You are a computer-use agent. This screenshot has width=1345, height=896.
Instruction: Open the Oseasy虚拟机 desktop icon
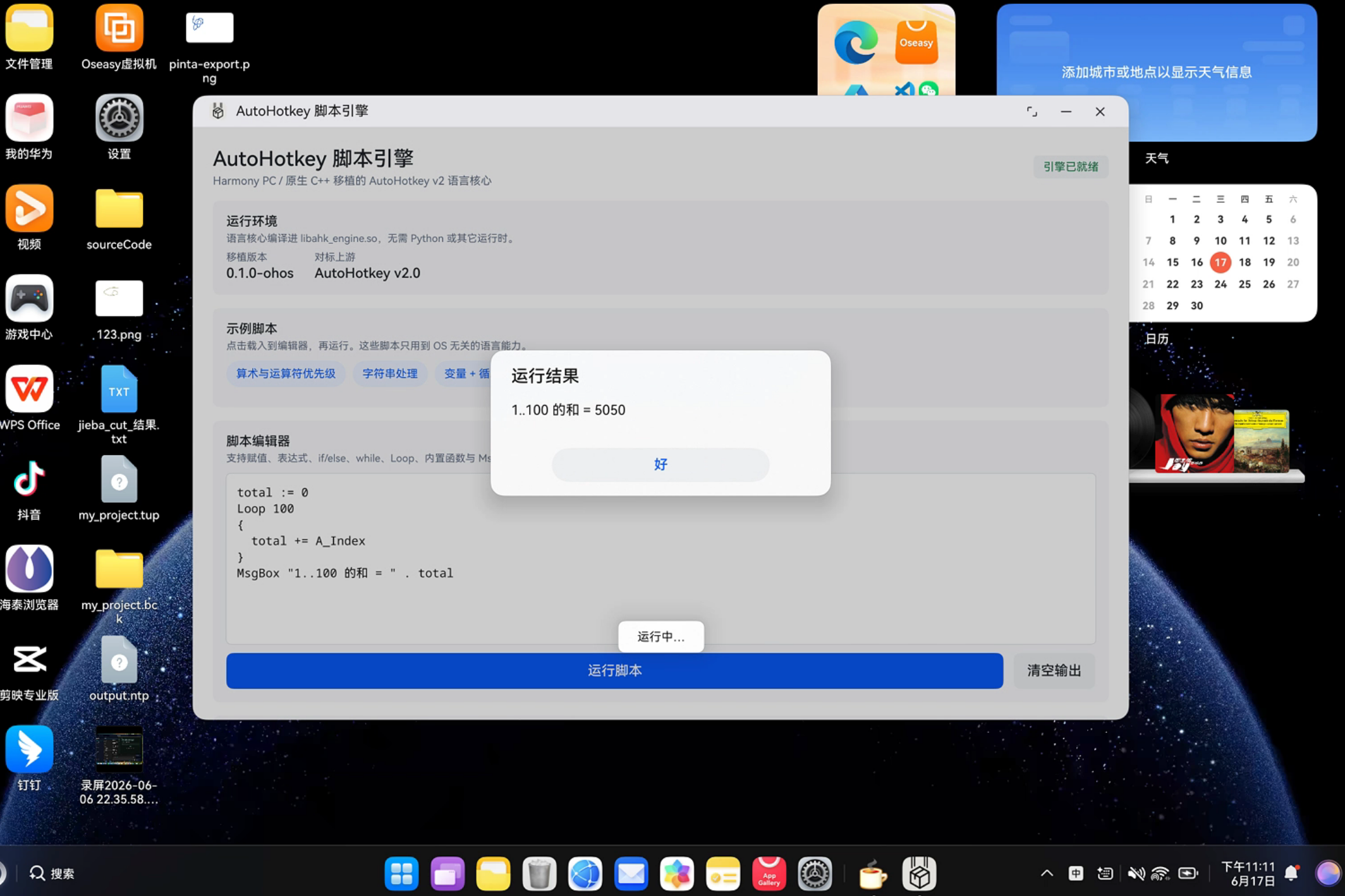(119, 29)
